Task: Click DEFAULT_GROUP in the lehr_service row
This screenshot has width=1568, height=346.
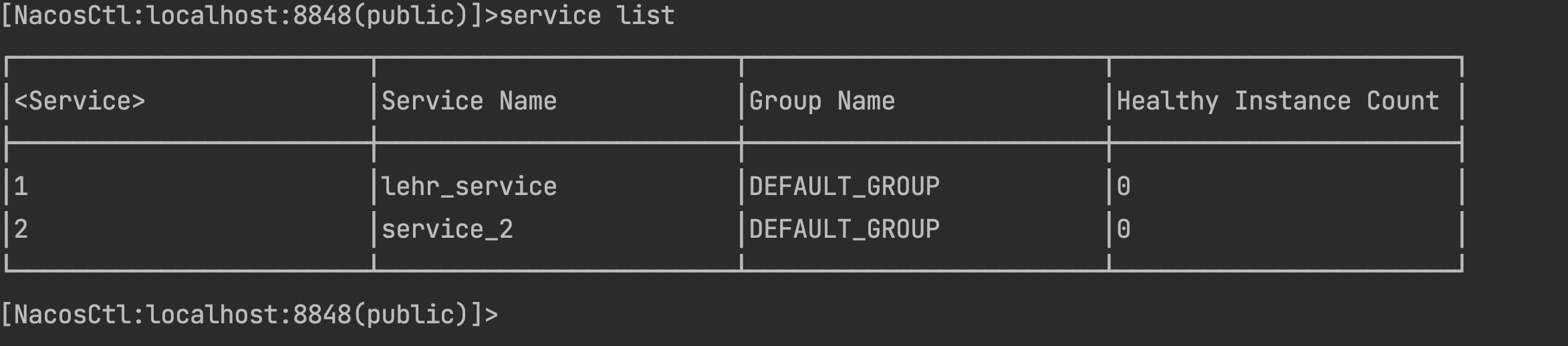Action: pos(844,186)
